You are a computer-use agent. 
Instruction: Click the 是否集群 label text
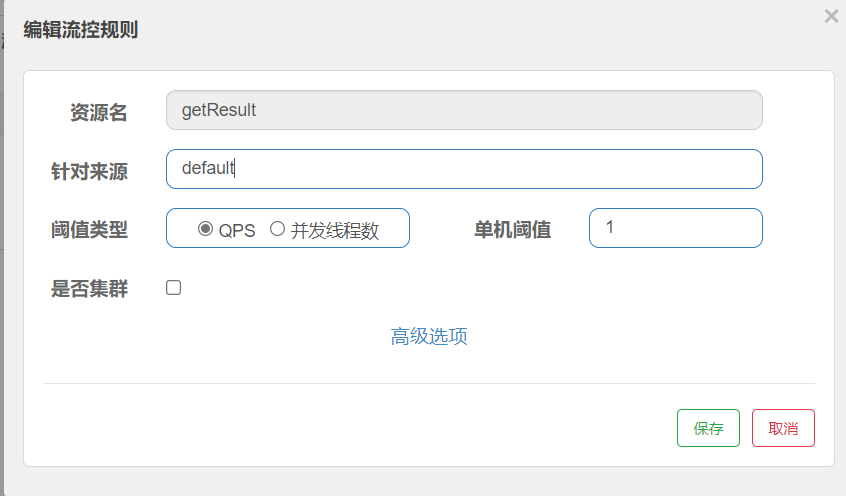pos(90,288)
